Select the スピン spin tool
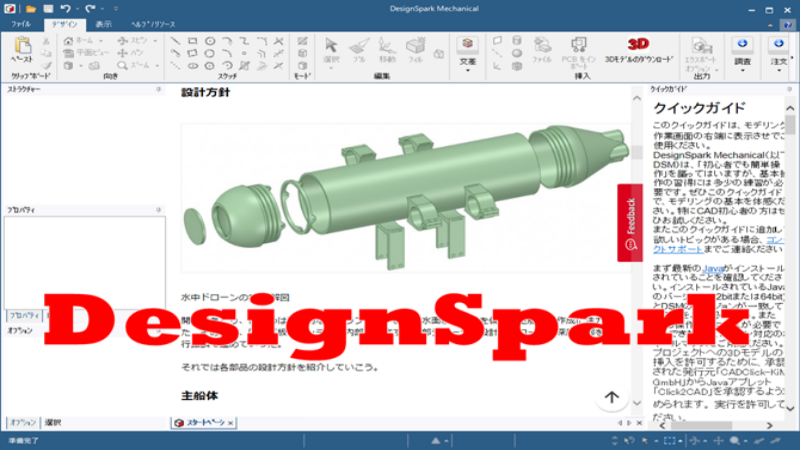 click(132, 40)
